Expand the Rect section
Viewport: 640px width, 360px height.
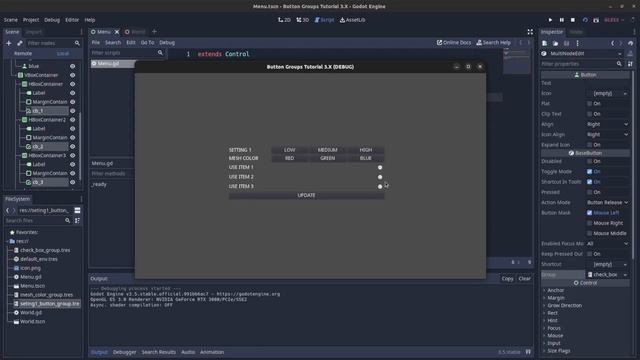pos(552,313)
